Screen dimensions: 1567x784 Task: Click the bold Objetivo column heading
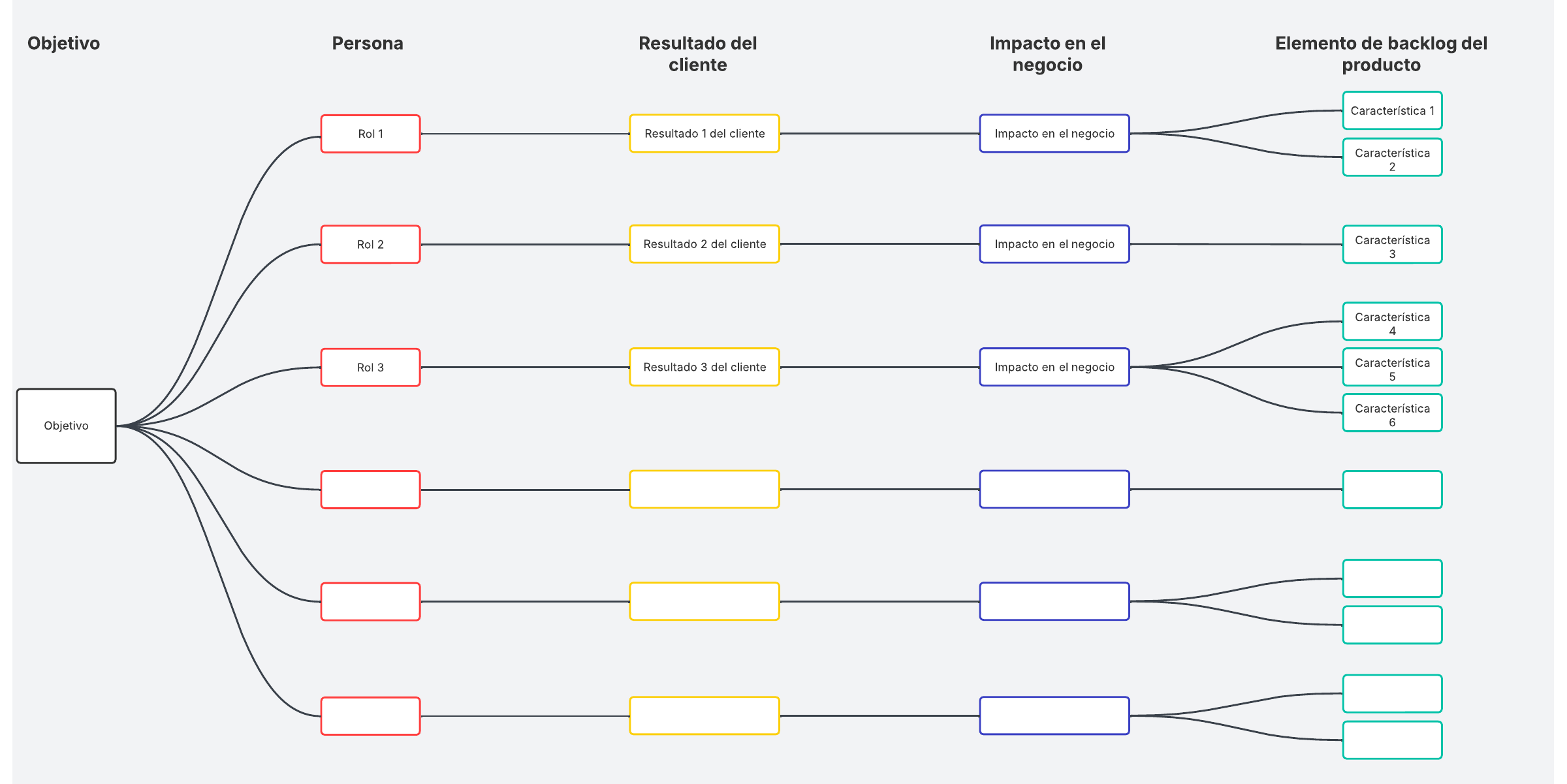63,43
